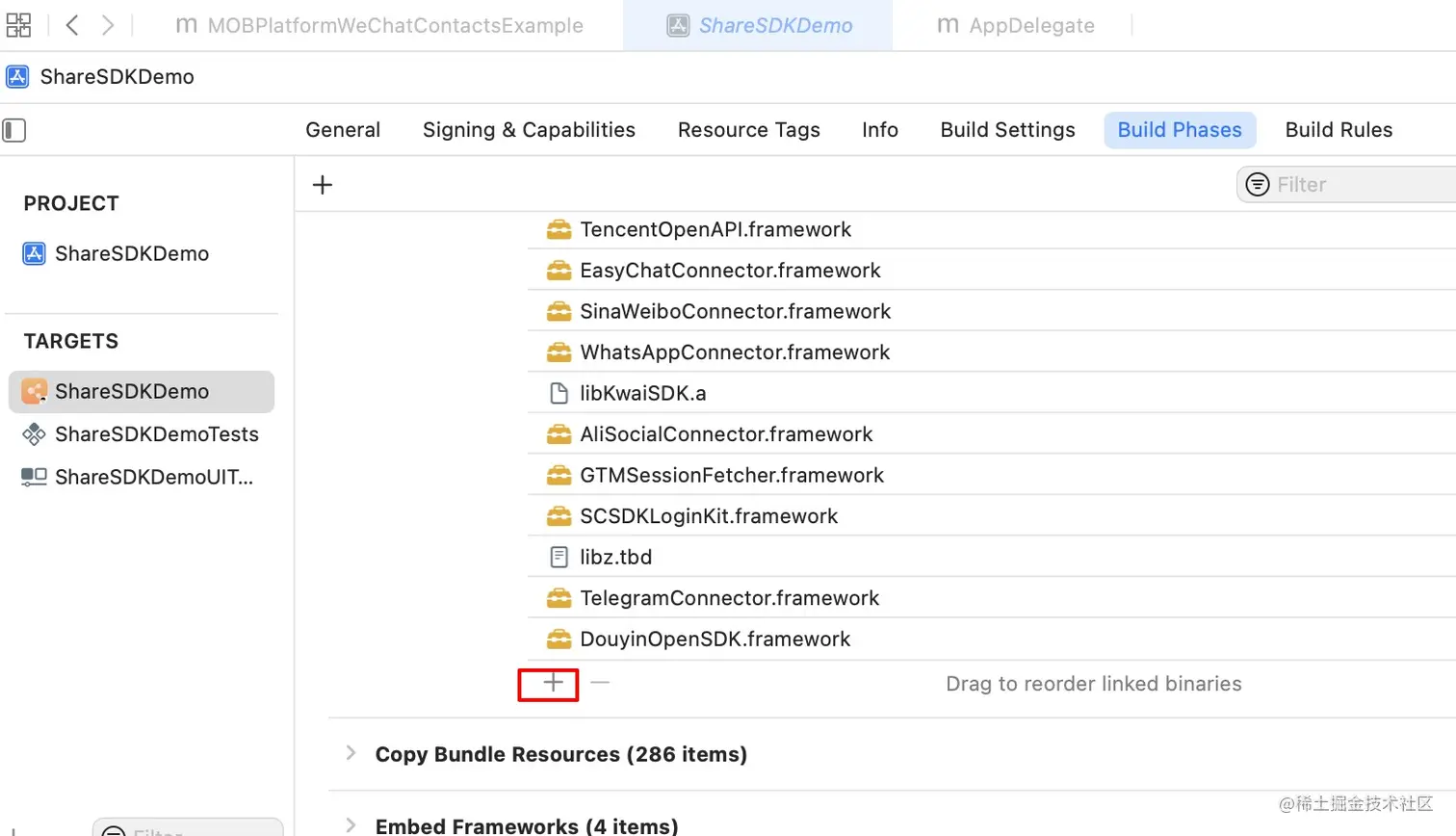
Task: Select the Build Phases tab
Action: [1180, 130]
